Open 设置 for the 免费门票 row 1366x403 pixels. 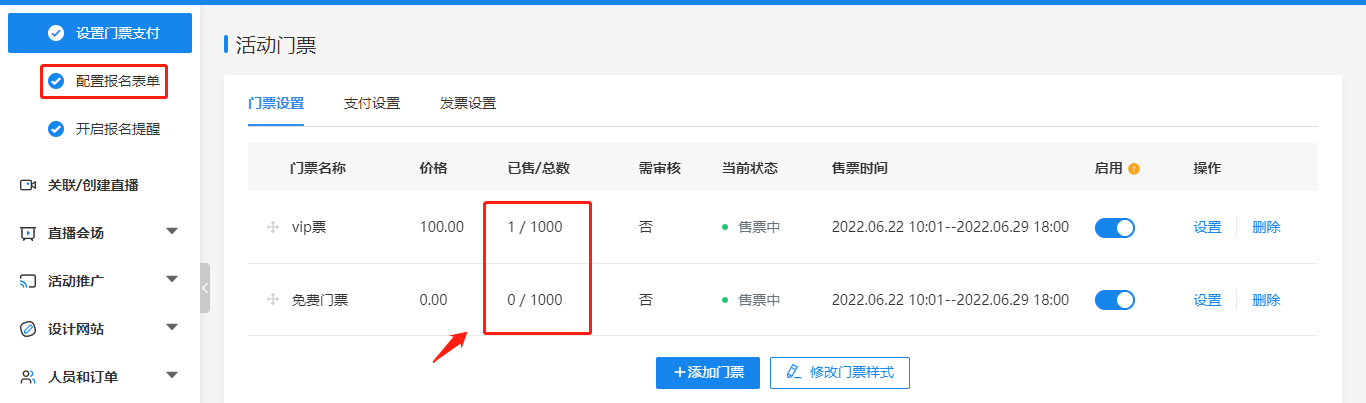pyautogui.click(x=1207, y=299)
